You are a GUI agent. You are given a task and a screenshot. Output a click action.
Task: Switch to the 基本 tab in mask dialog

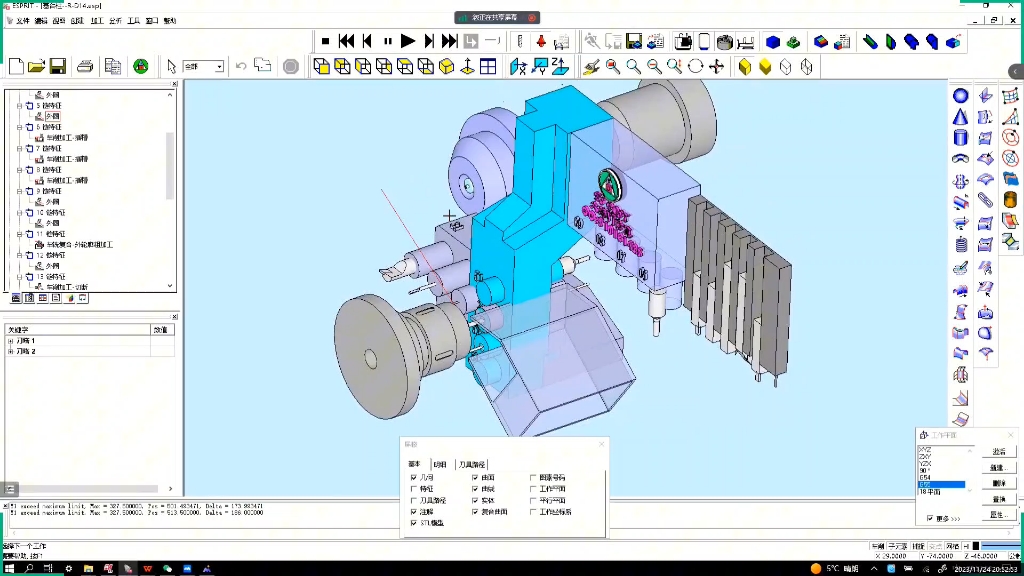pos(415,464)
